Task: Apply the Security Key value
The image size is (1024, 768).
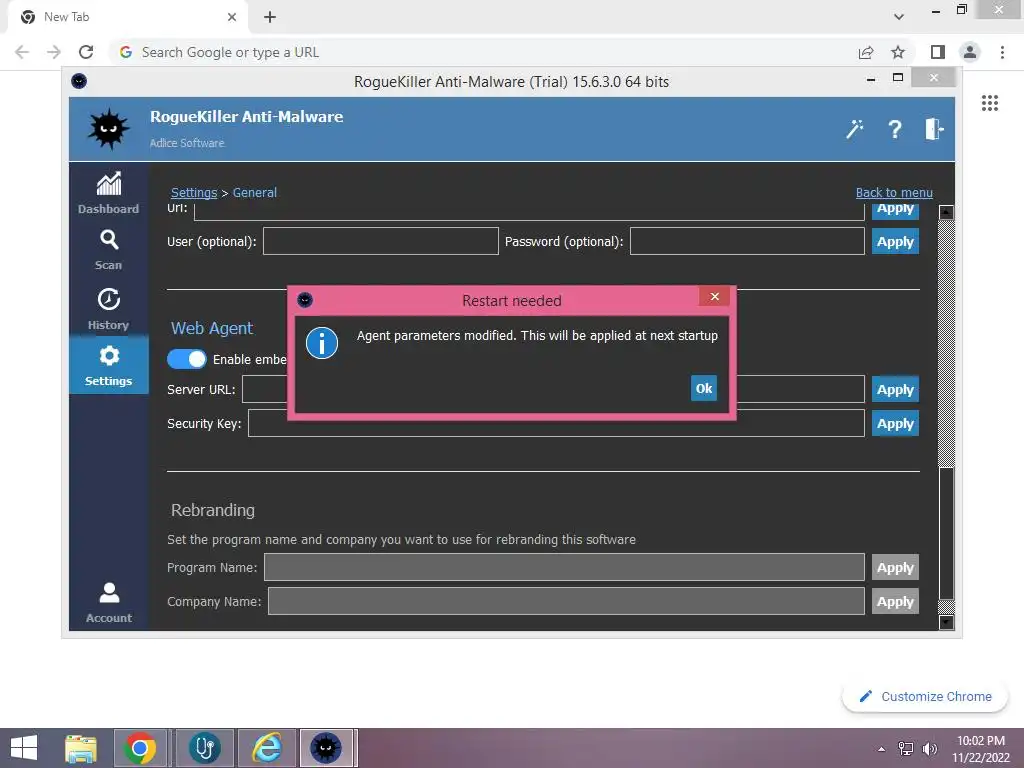Action: coord(895,424)
